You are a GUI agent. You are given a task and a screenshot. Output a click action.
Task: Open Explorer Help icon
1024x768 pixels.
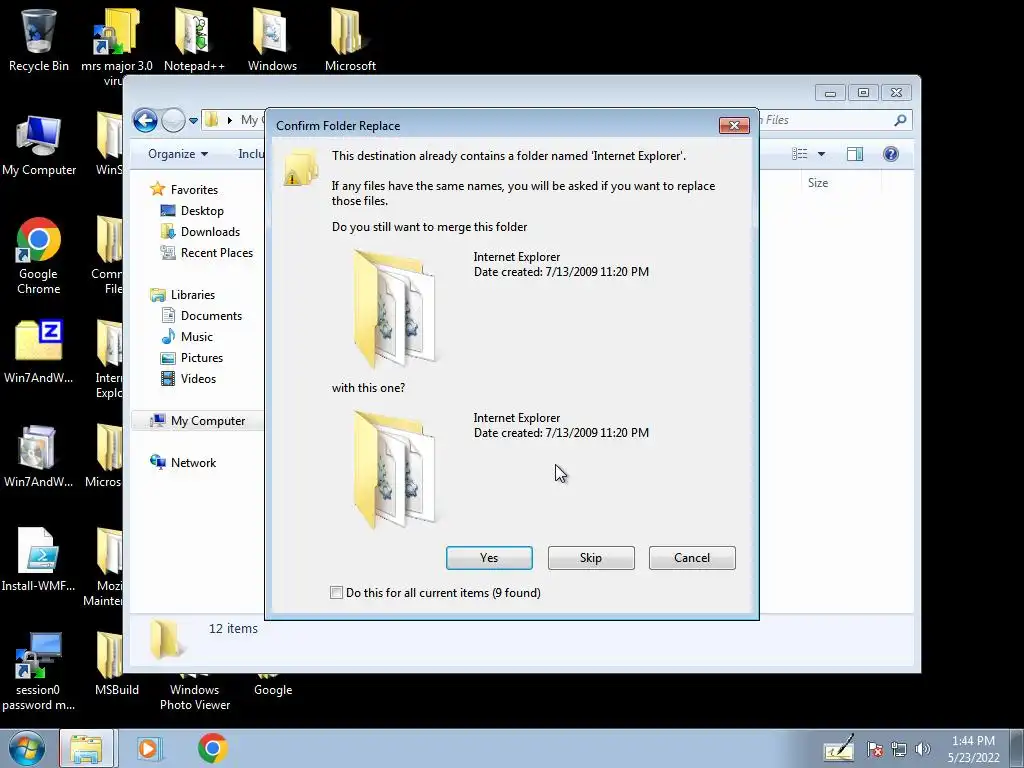(891, 153)
